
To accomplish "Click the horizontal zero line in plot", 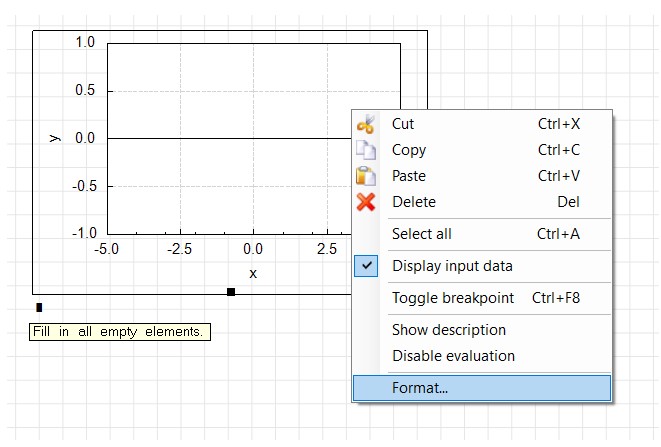I will coord(220,138).
